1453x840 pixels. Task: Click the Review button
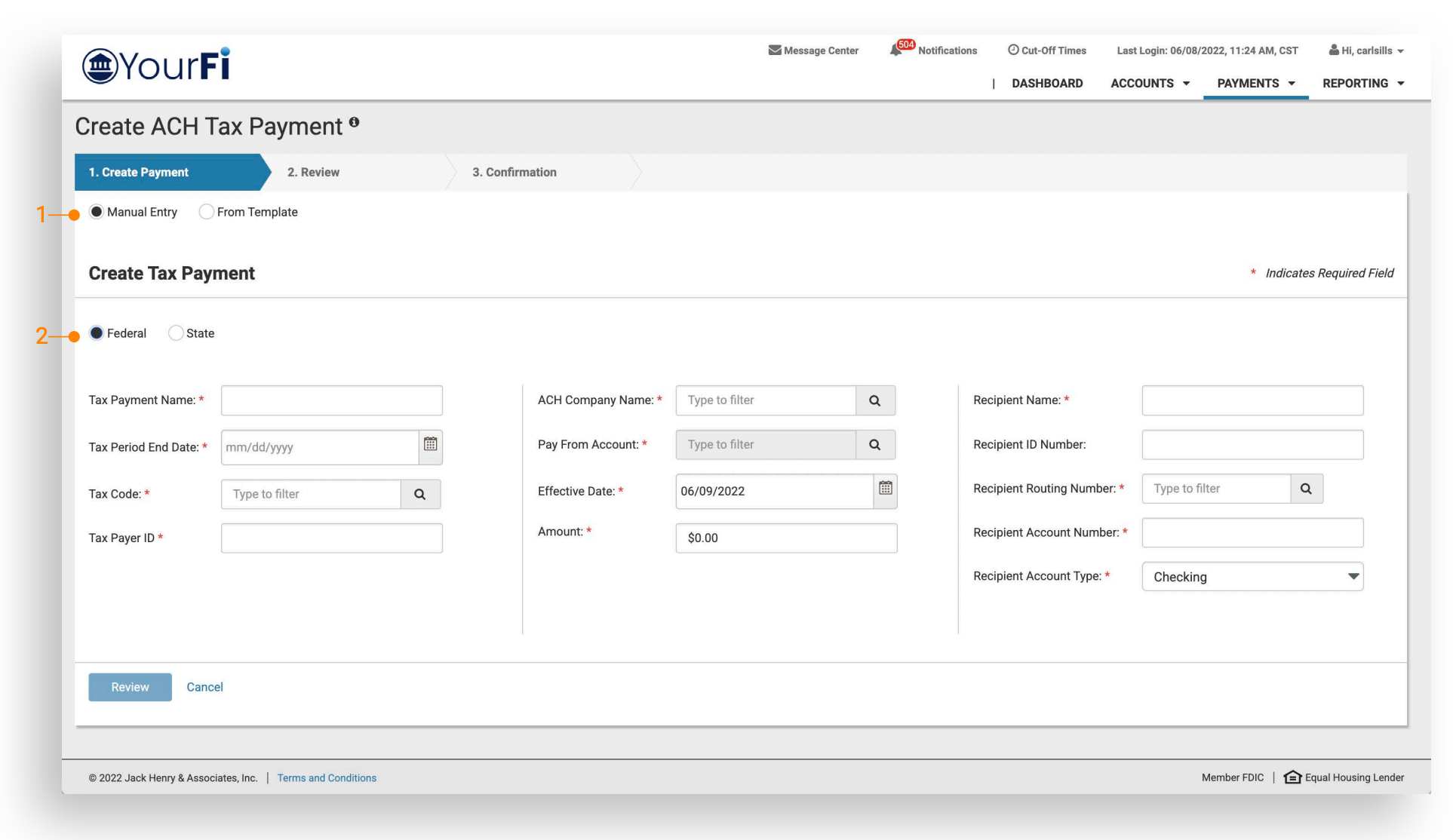coord(130,687)
